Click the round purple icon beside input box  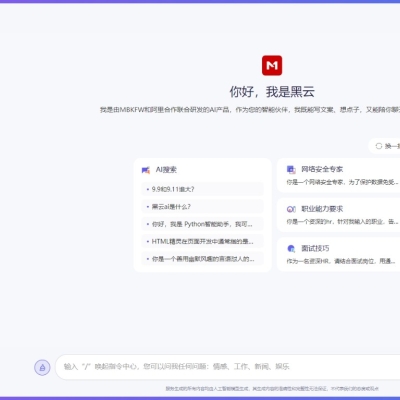[x=42, y=368]
